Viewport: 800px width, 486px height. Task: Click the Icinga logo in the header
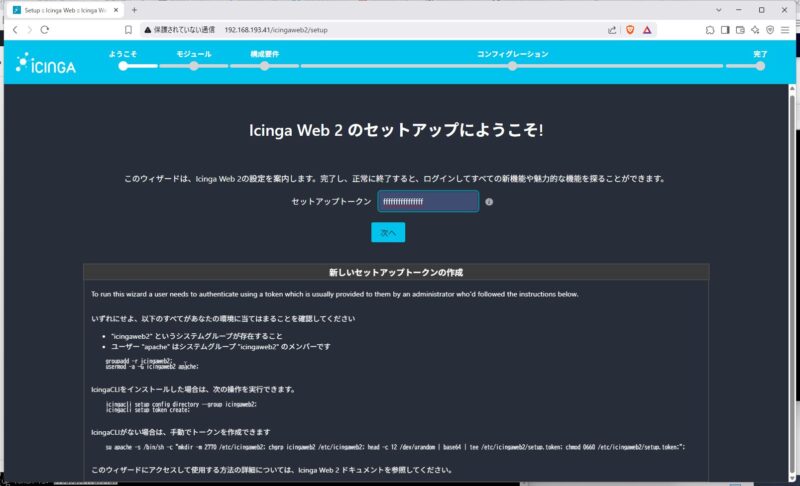tap(46, 63)
